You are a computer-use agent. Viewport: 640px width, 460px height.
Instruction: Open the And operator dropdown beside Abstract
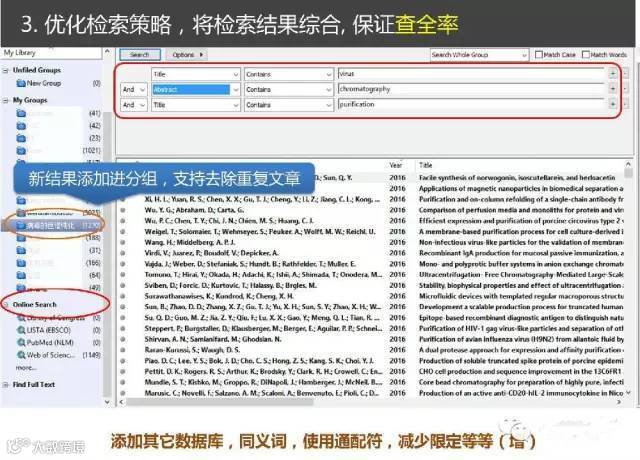pos(133,89)
